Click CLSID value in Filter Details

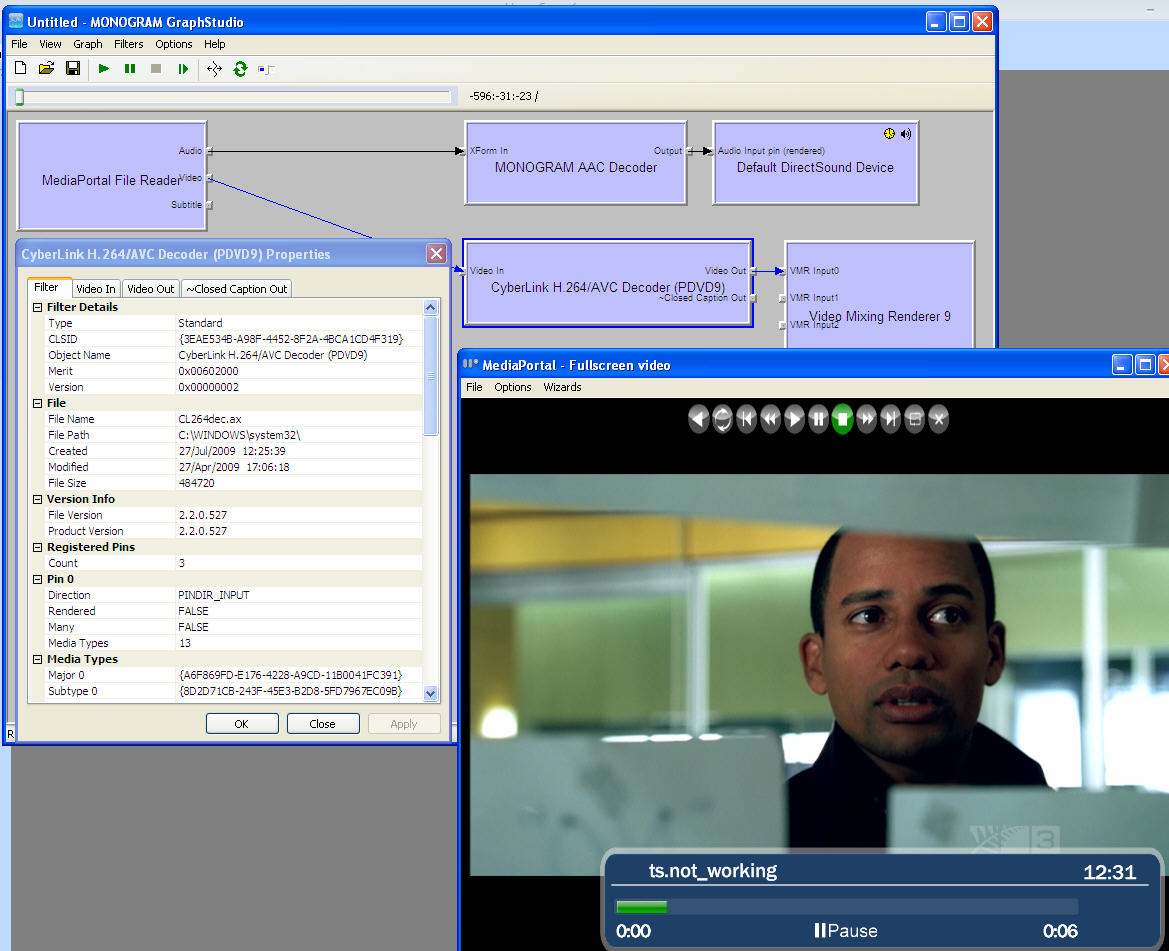tap(290, 339)
